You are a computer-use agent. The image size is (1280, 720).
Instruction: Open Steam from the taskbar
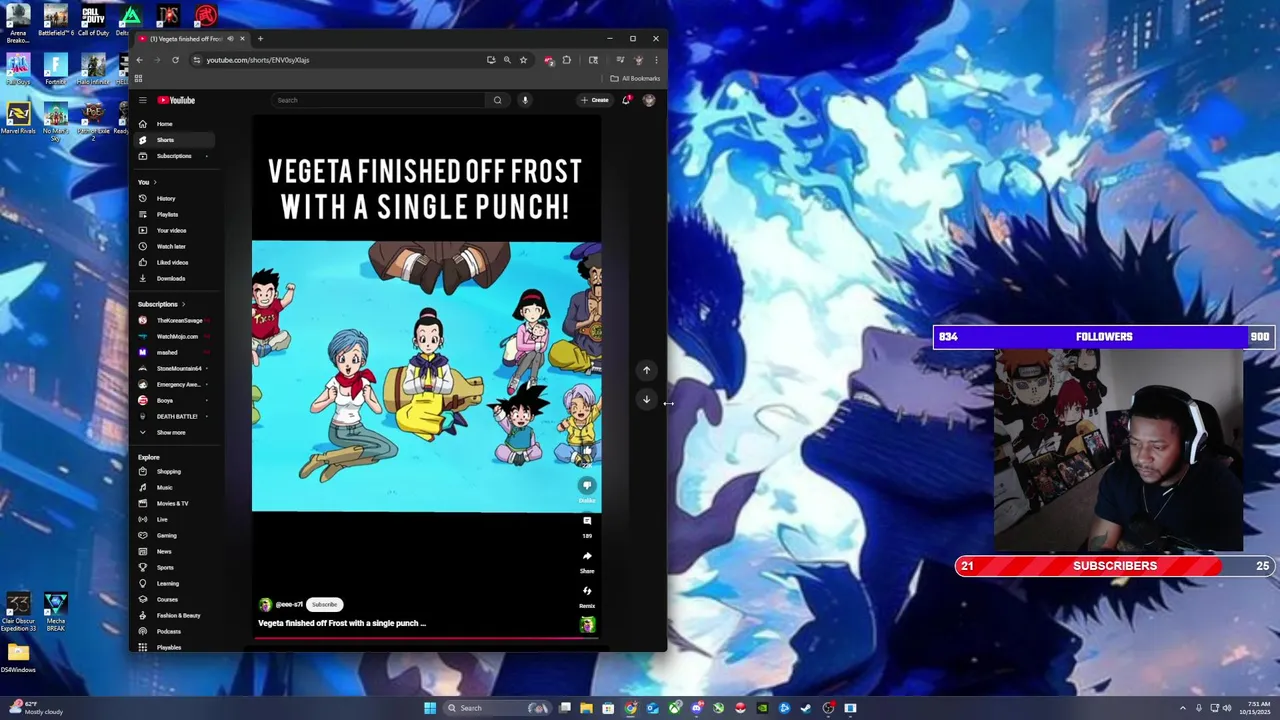[806, 708]
